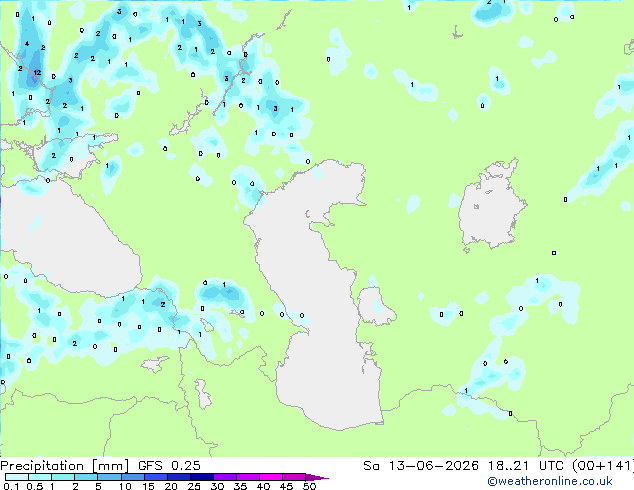This screenshot has width=634, height=490.
Task: Select the 40–45 mm magenta legend swatch
Action: [271, 477]
